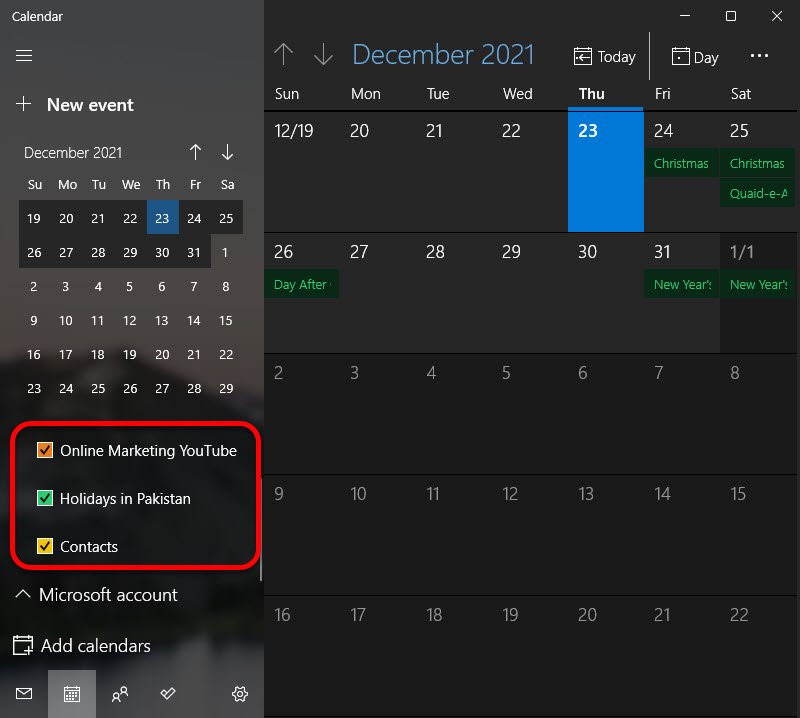Click the main calendar previous-month up arrow
Screen dimensions: 800x718
click(x=284, y=55)
